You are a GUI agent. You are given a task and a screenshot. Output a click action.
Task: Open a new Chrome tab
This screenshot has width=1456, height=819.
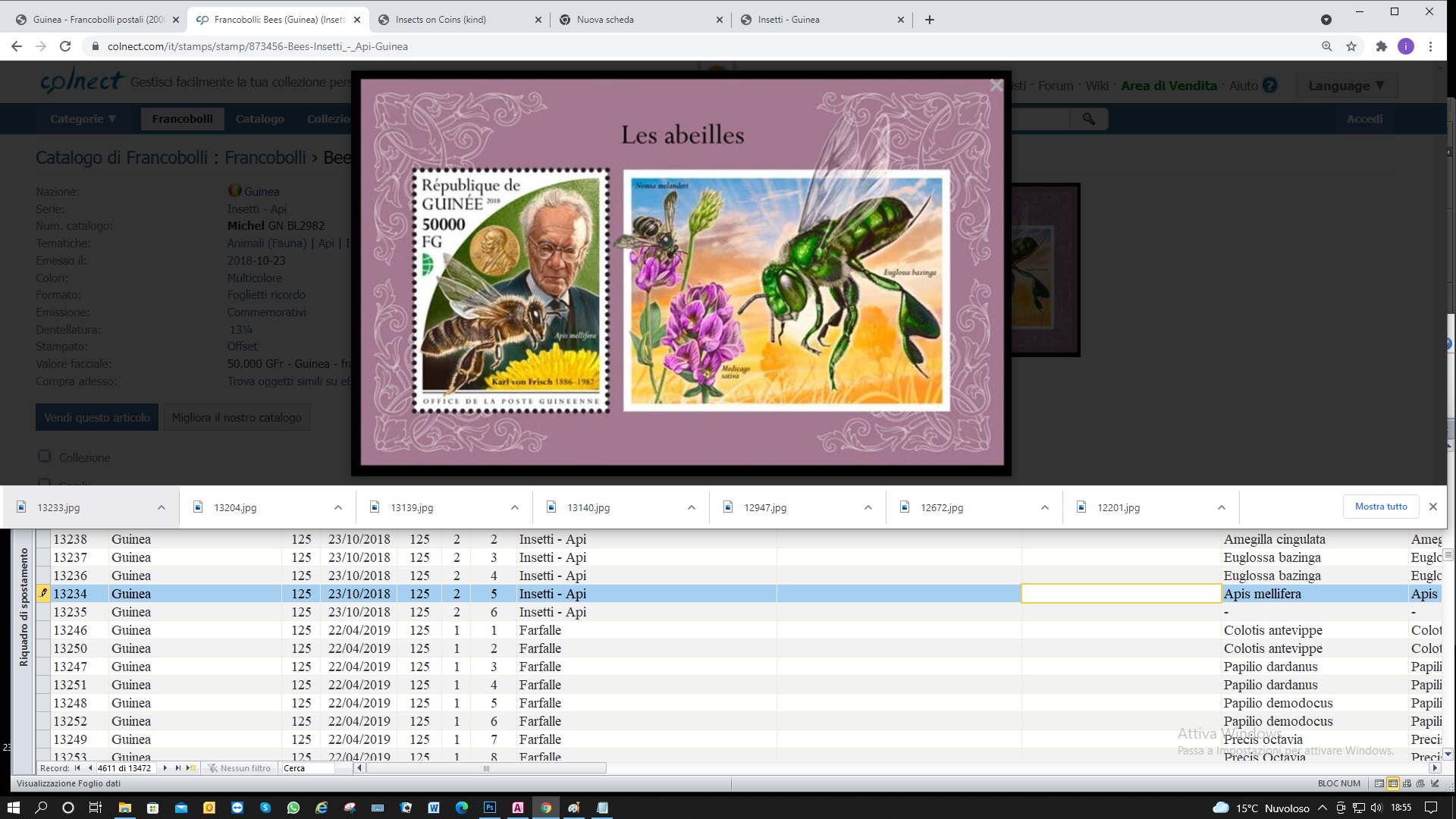[930, 20]
